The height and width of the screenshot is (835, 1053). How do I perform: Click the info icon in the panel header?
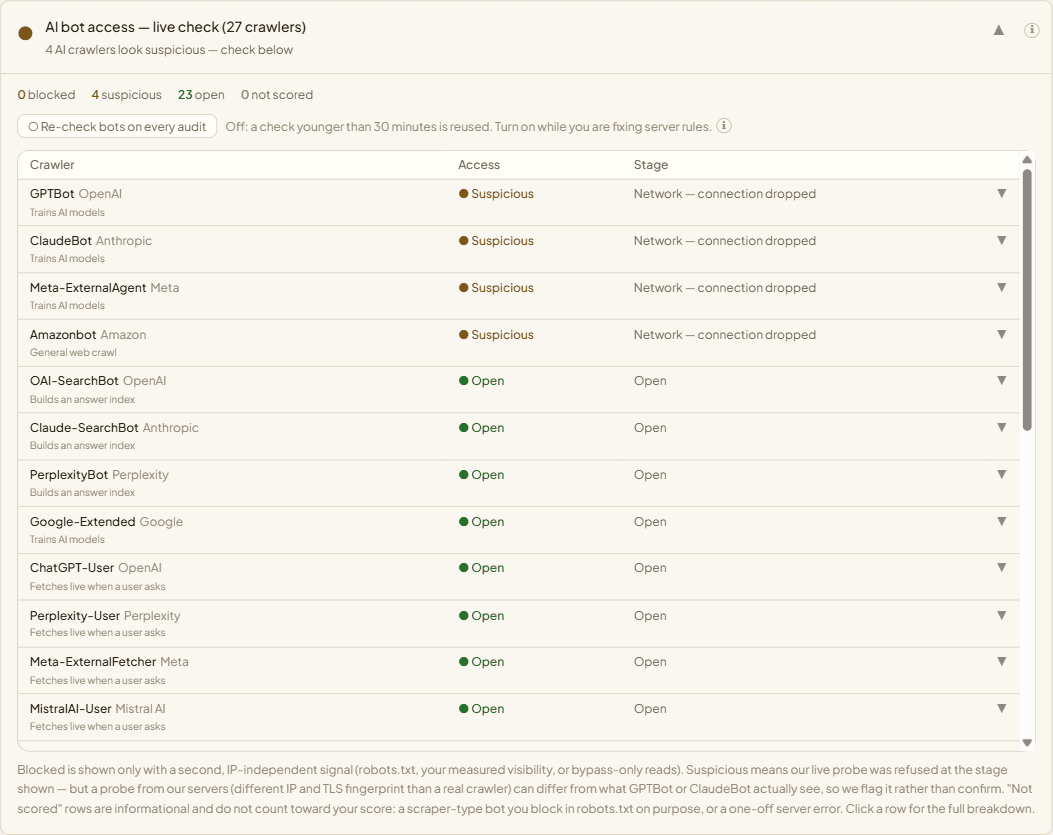[1032, 30]
